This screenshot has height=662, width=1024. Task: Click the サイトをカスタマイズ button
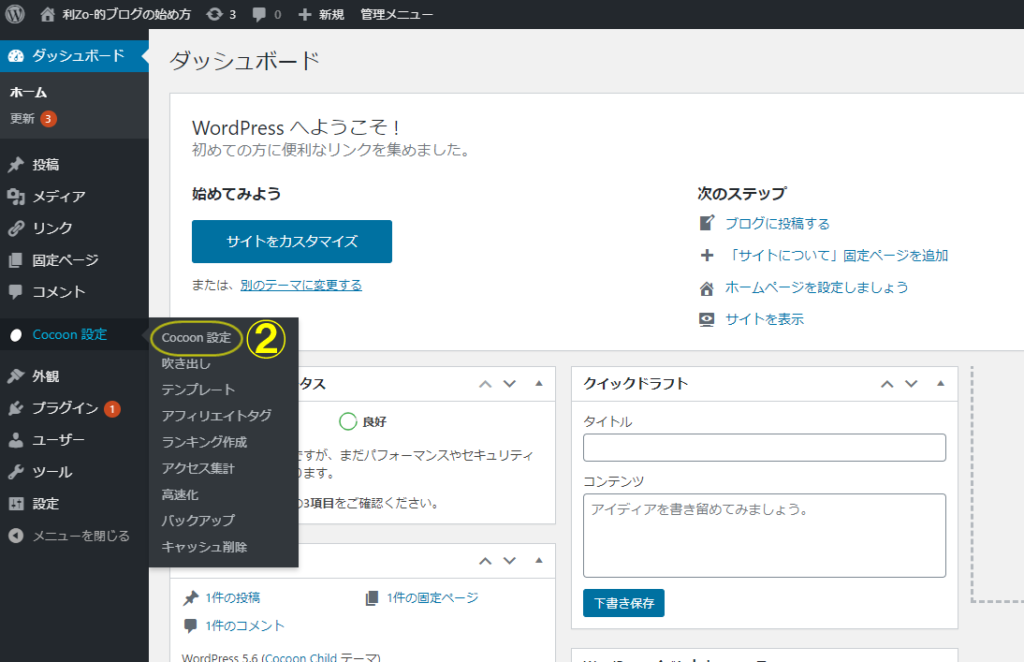pyautogui.click(x=291, y=242)
